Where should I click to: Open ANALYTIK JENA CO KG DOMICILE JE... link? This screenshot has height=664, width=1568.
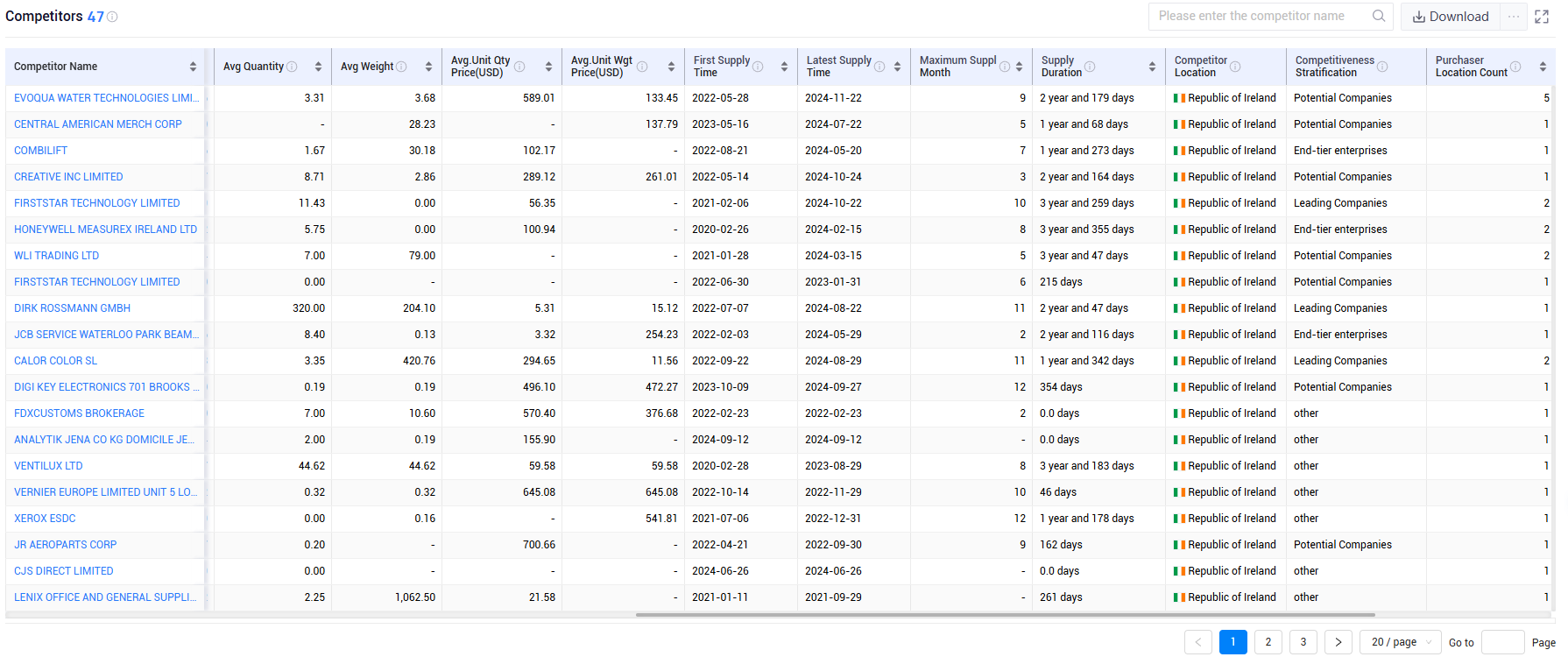click(x=104, y=440)
